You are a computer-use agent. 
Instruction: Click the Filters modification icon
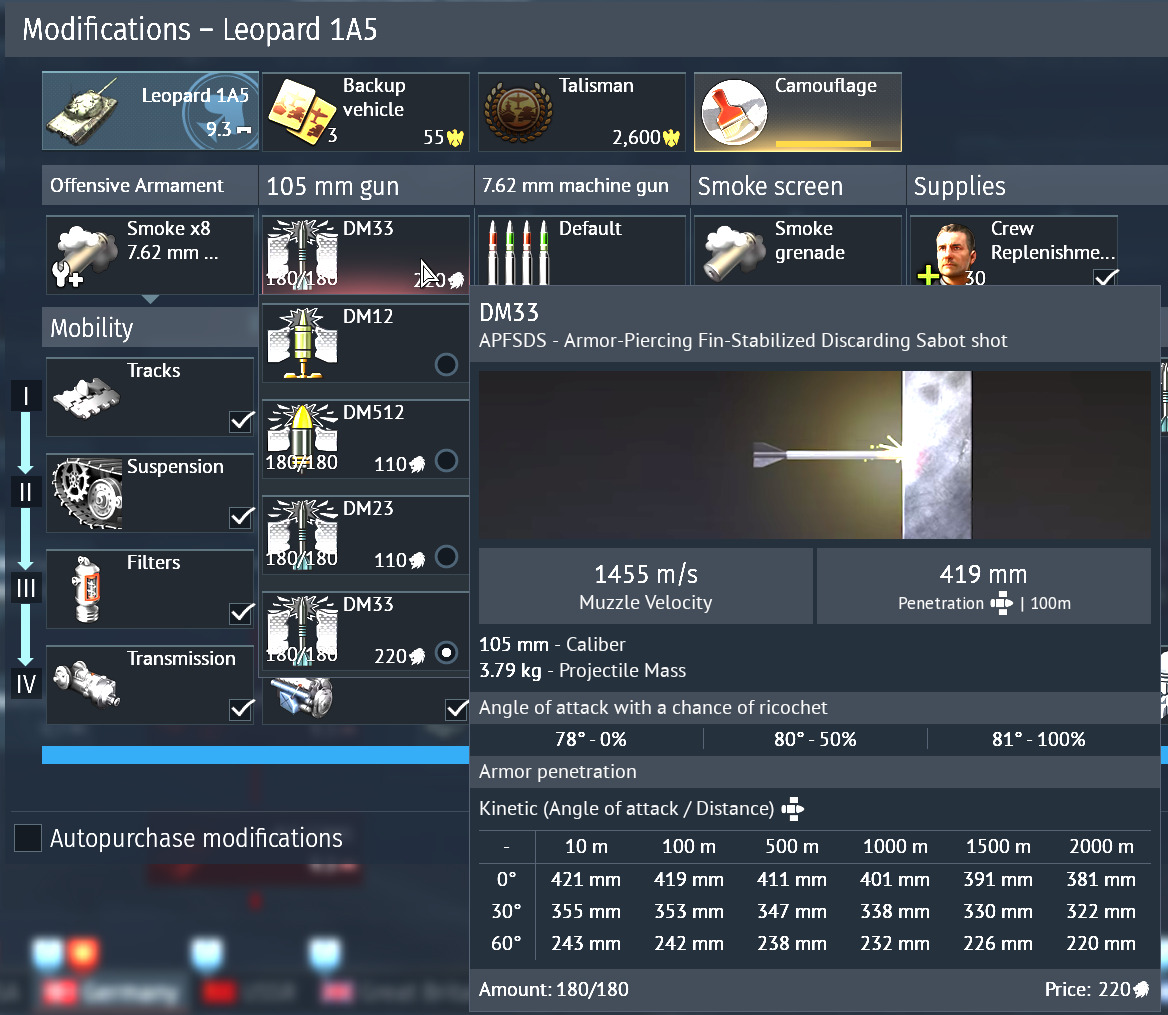point(85,588)
